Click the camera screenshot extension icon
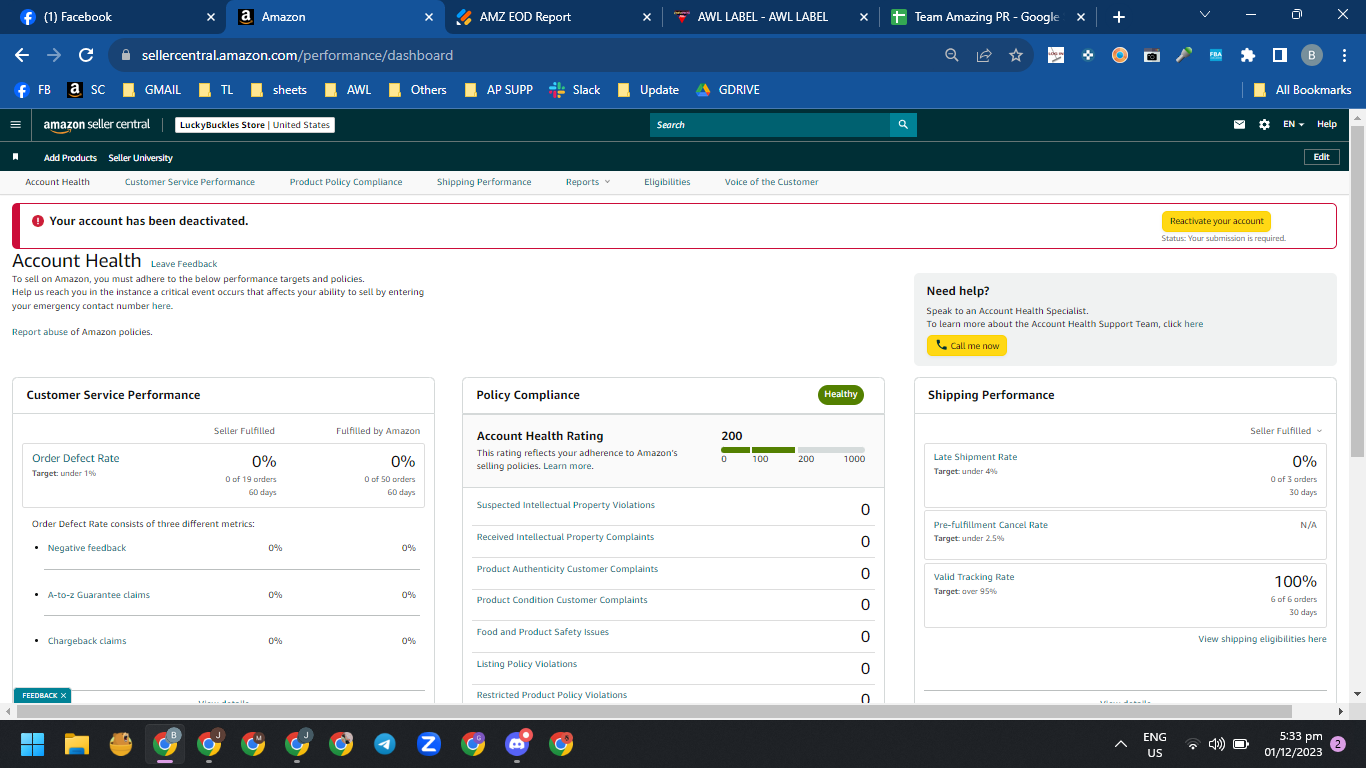The width and height of the screenshot is (1366, 768). [x=1152, y=55]
